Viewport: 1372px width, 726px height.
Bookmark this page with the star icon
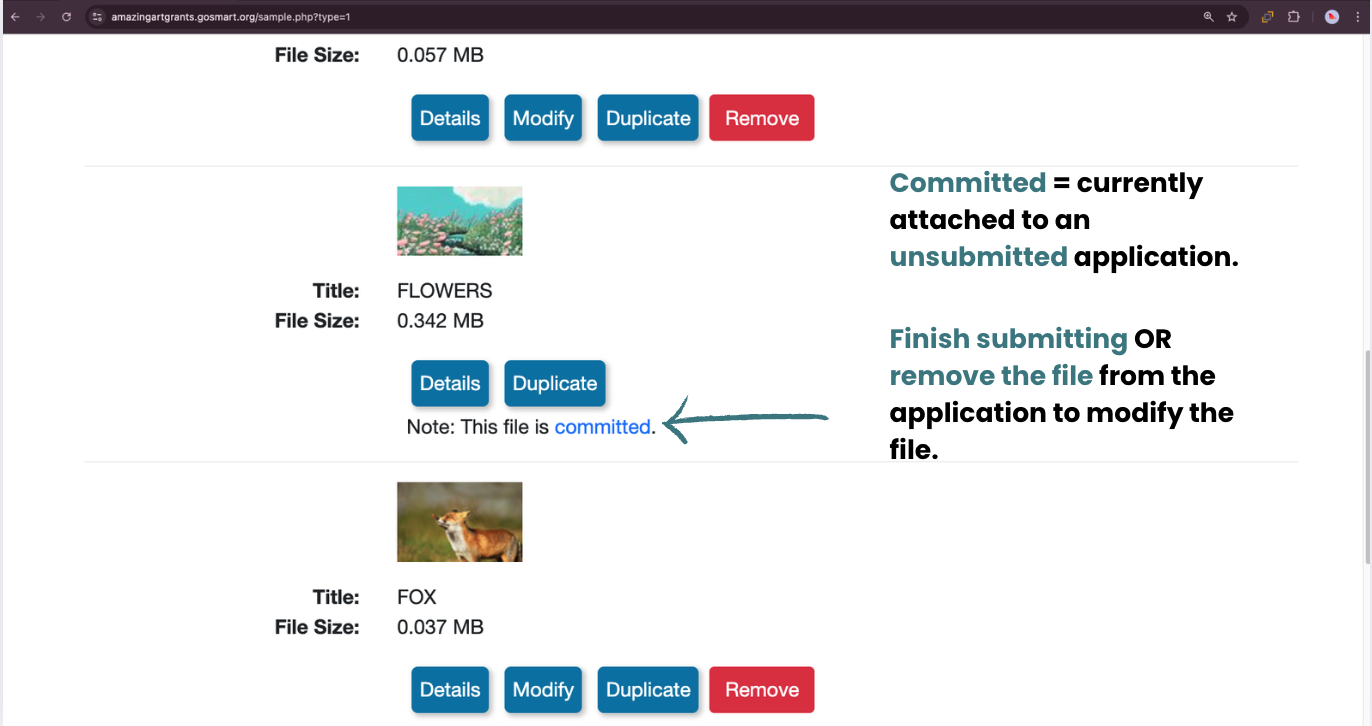1232,17
